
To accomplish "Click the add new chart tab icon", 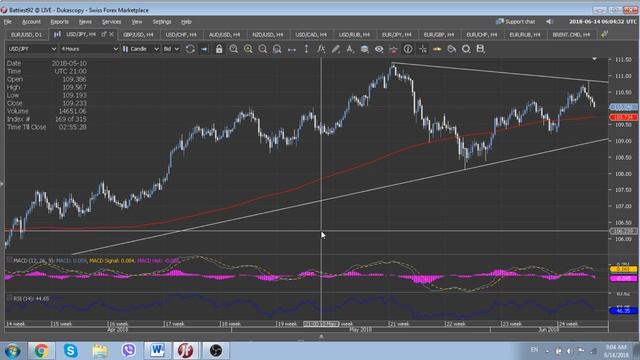I will [604, 34].
